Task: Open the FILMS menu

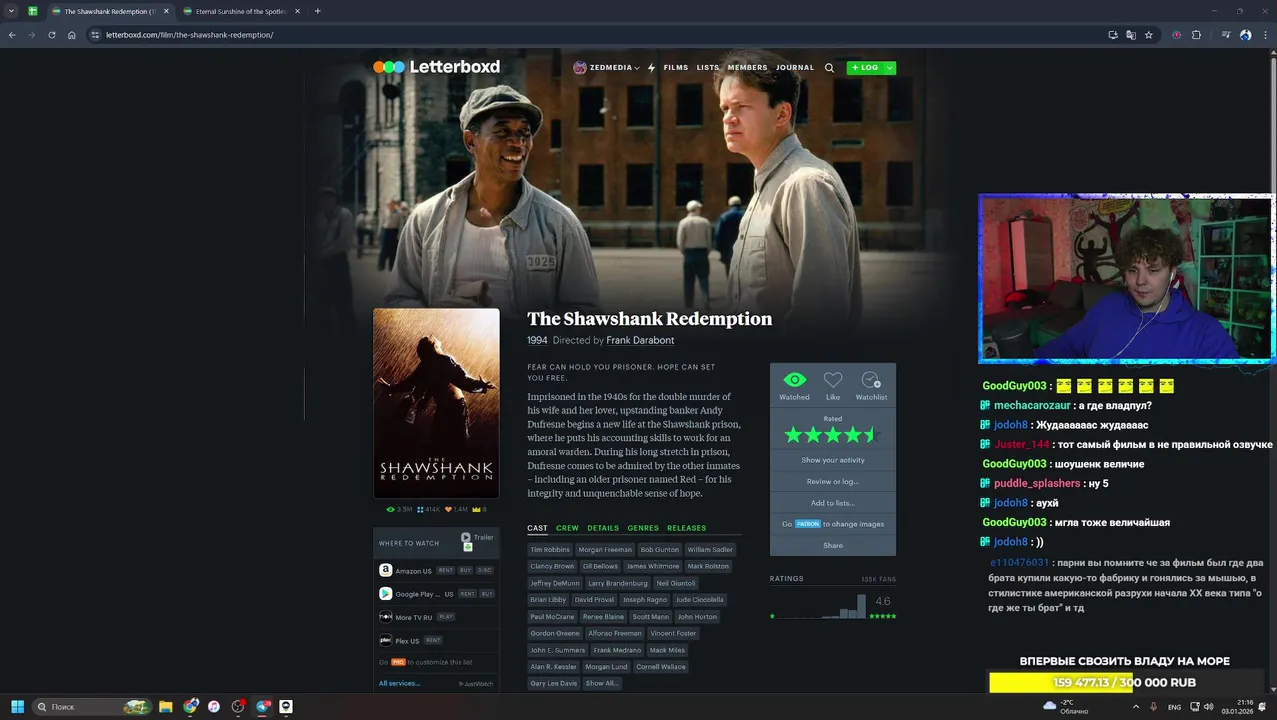Action: point(676,68)
